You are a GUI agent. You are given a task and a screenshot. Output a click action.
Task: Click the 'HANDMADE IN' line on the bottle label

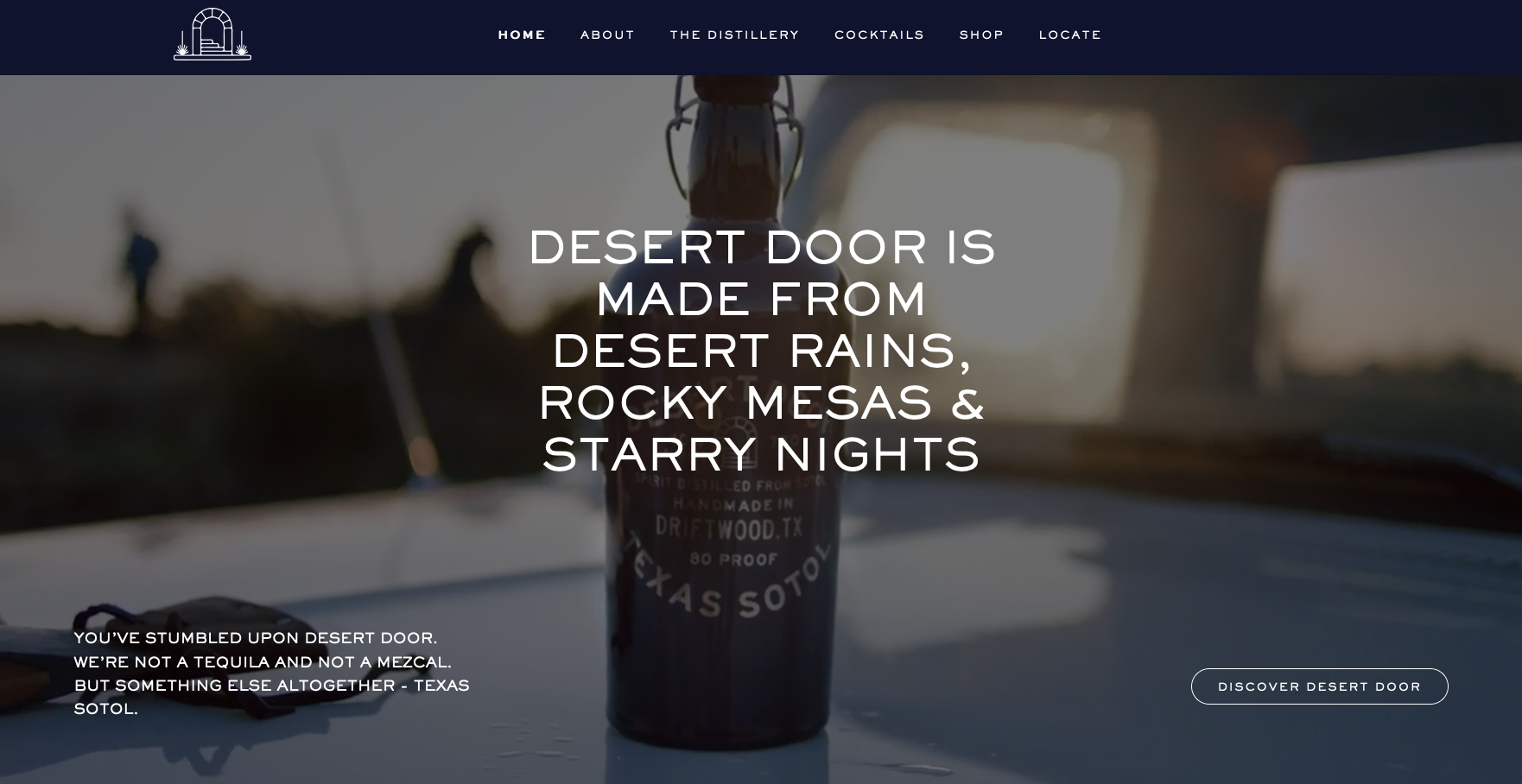click(732, 504)
